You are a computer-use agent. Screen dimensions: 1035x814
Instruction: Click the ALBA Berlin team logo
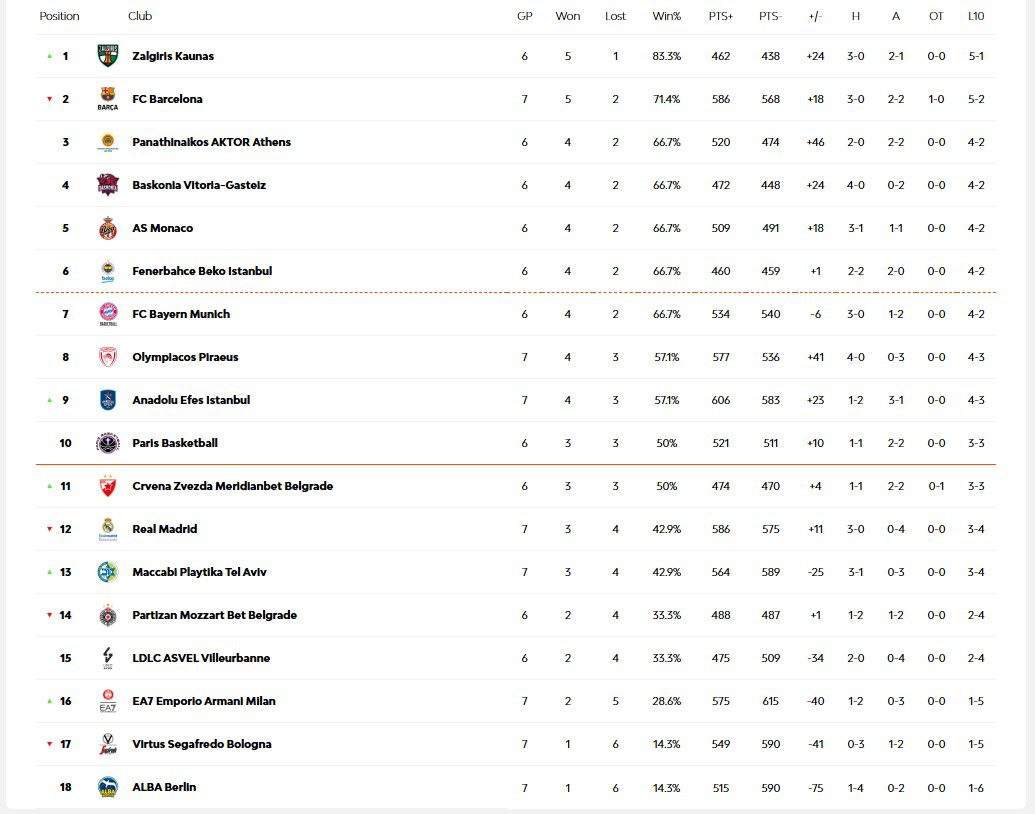point(108,787)
